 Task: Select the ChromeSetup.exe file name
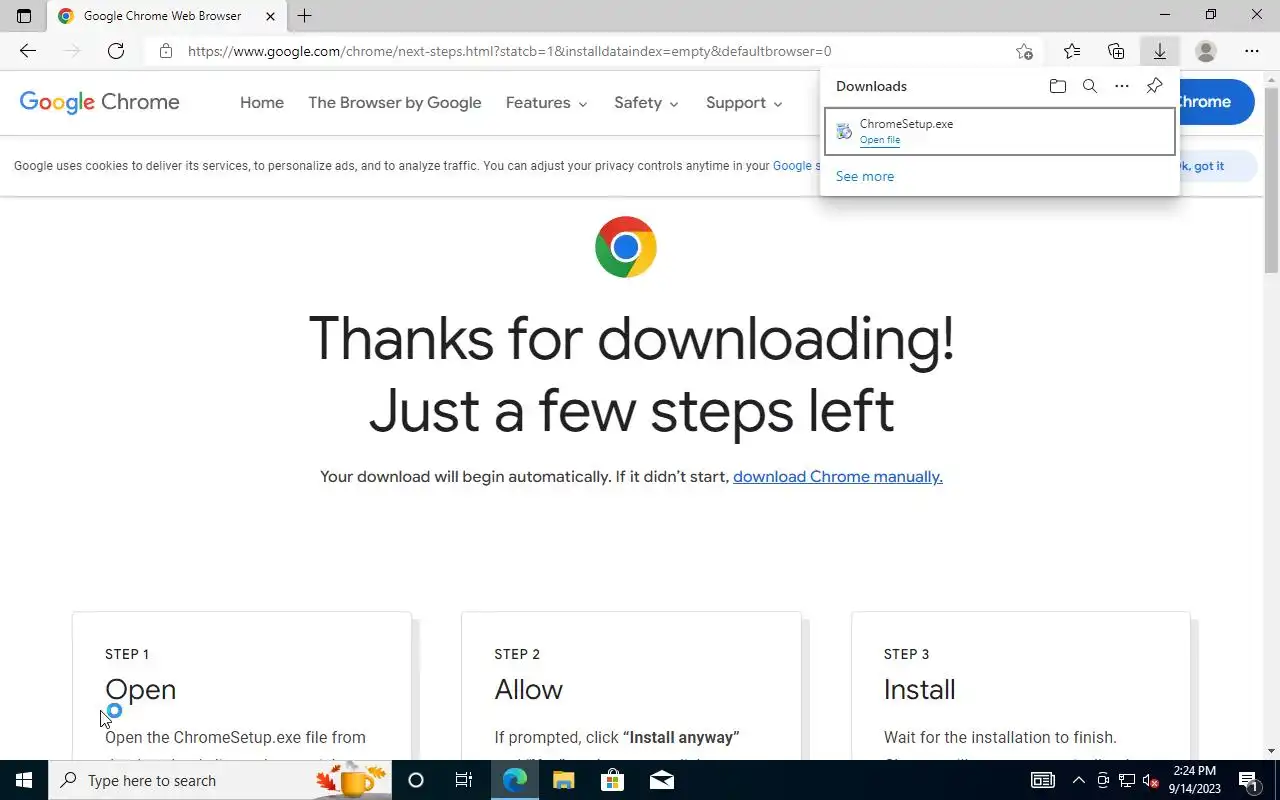[906, 124]
